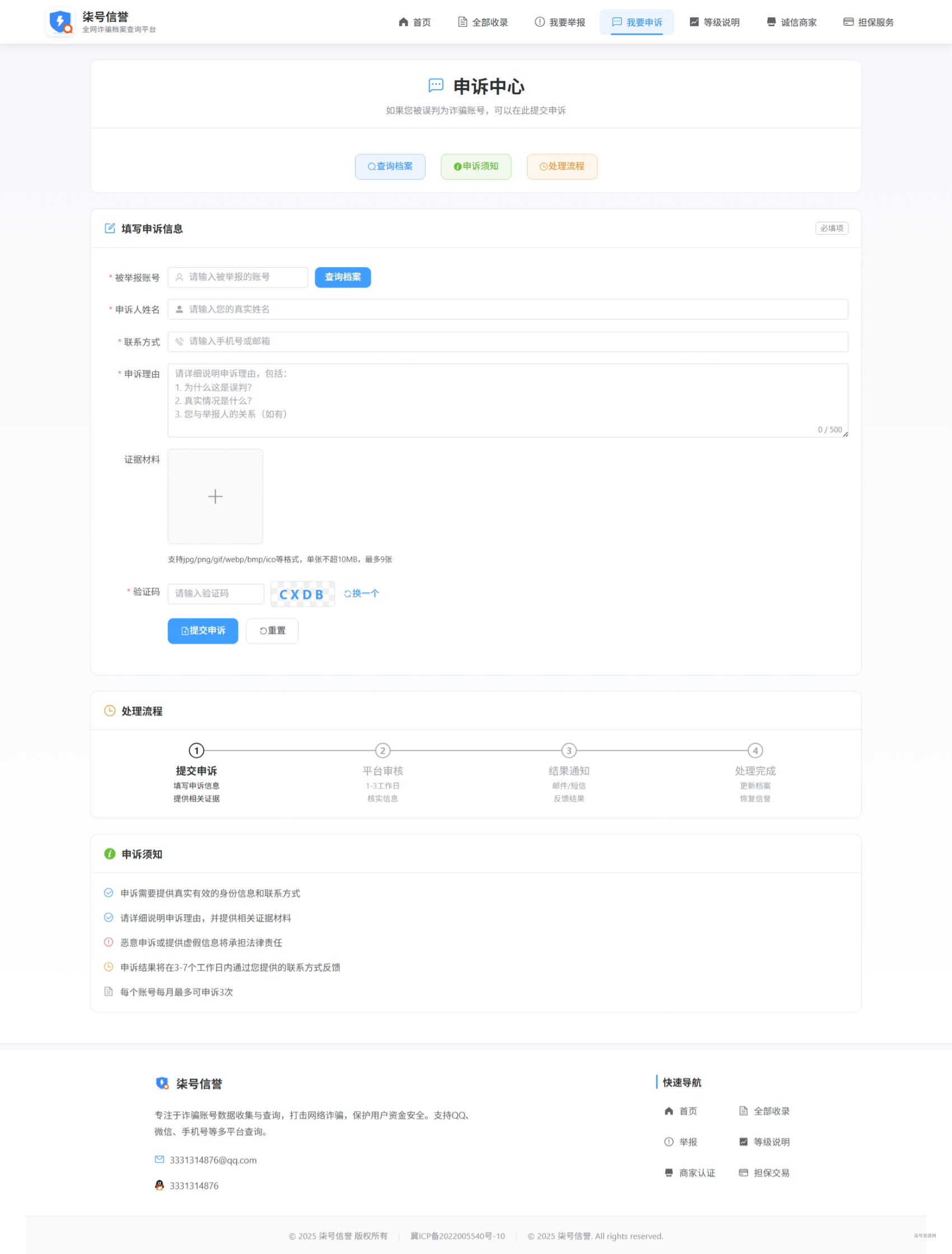The width and height of the screenshot is (952, 1254).
Task: Click the green 申诉须知 shortcut button
Action: 475,167
